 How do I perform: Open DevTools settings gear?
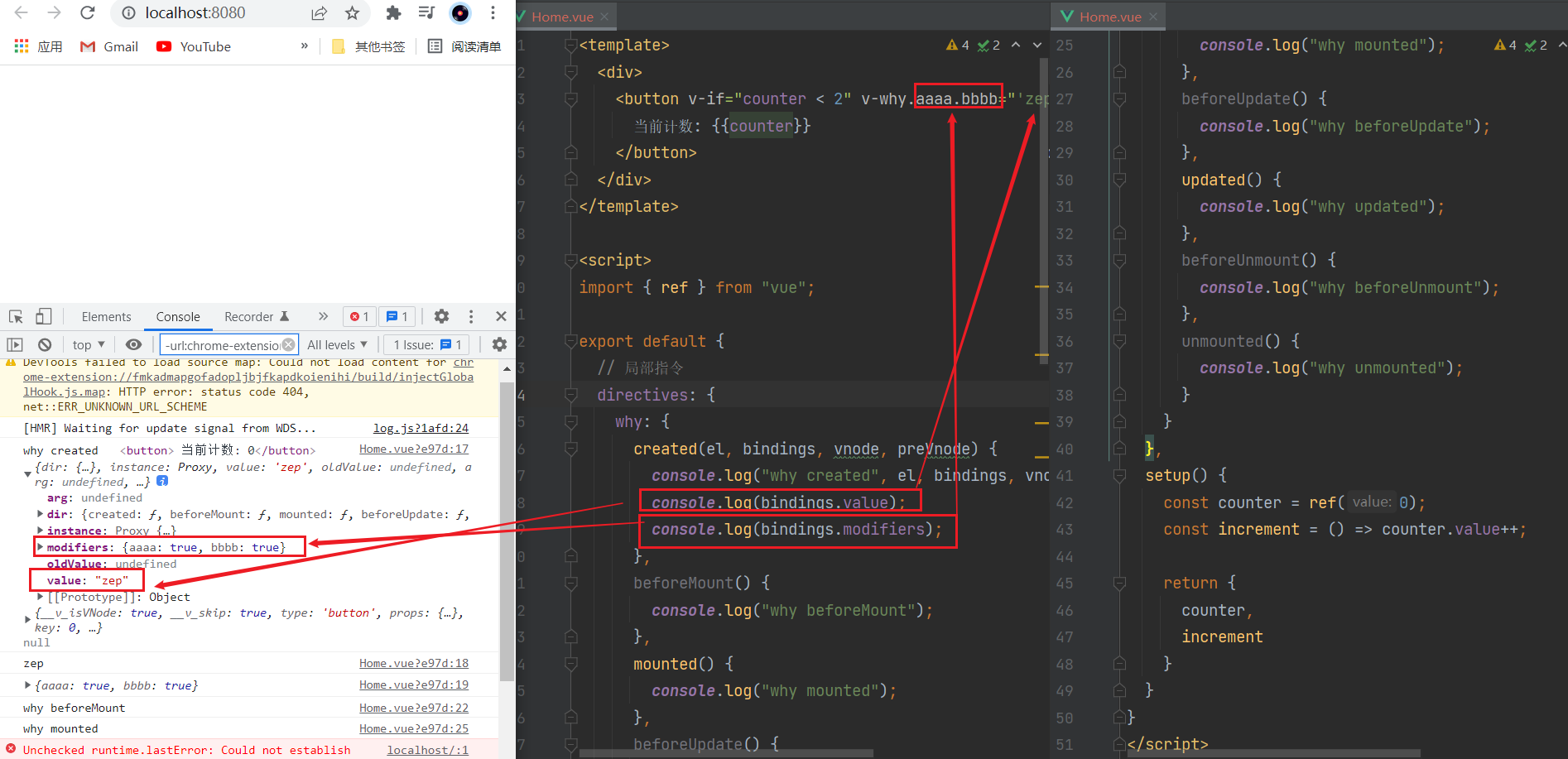click(x=441, y=316)
